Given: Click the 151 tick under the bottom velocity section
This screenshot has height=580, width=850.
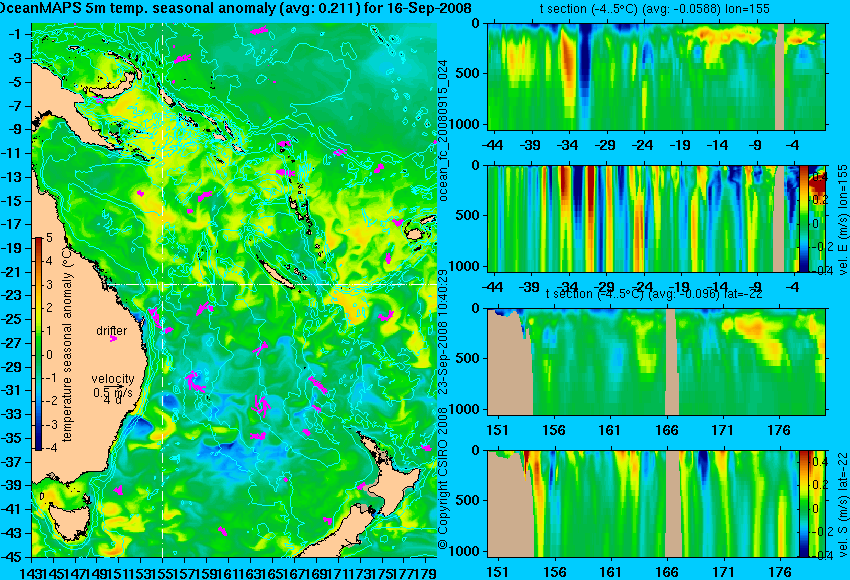Looking at the screenshot, I should tap(498, 572).
